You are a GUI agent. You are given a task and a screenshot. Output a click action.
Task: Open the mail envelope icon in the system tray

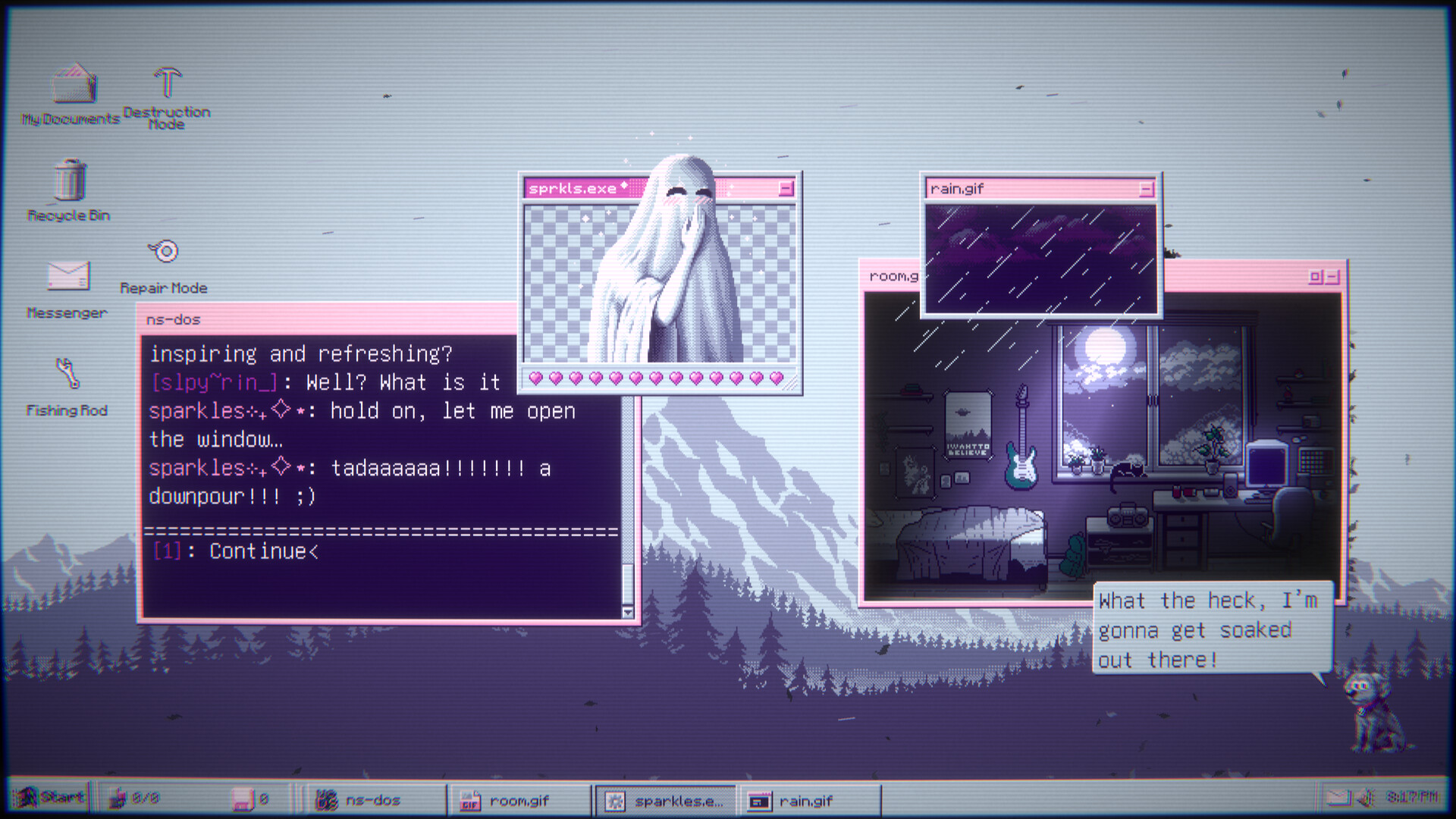(x=1338, y=798)
